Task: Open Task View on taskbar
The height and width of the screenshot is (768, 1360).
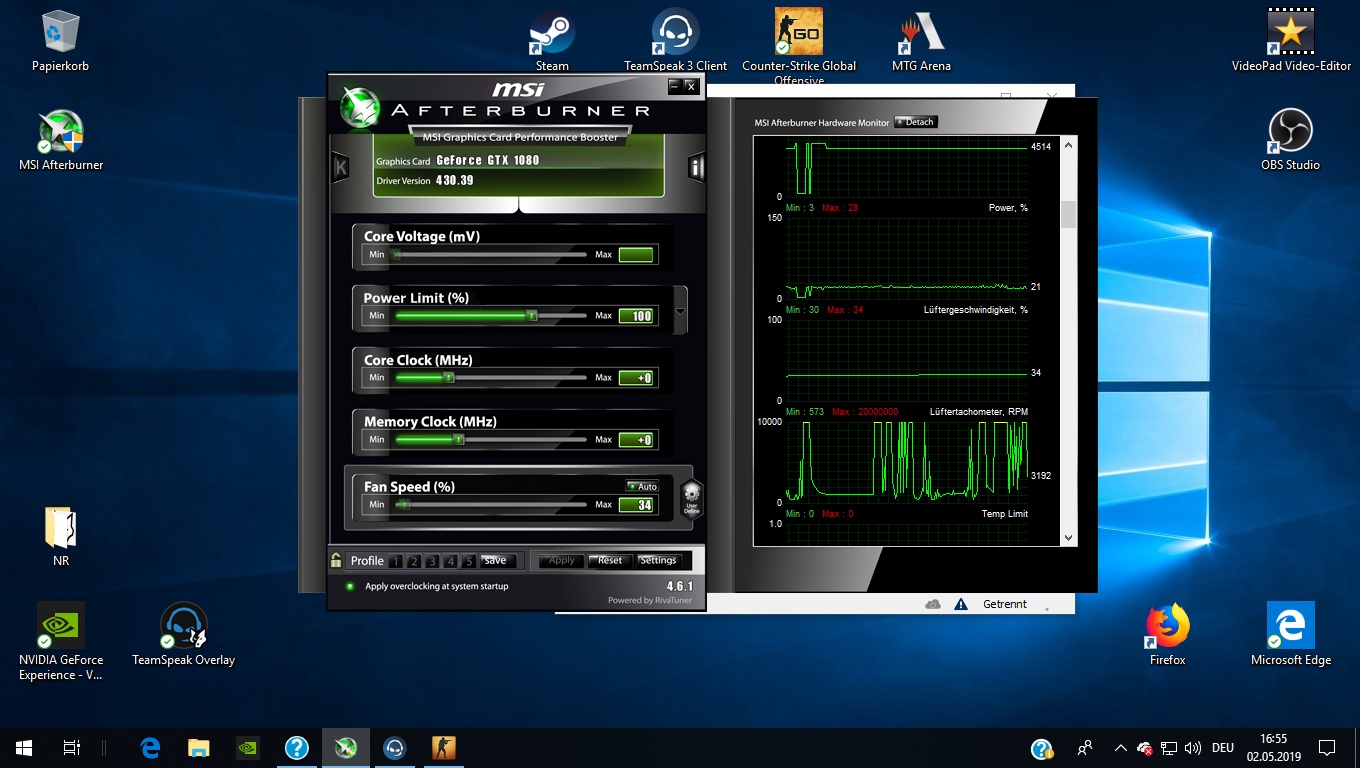Action: 72,747
